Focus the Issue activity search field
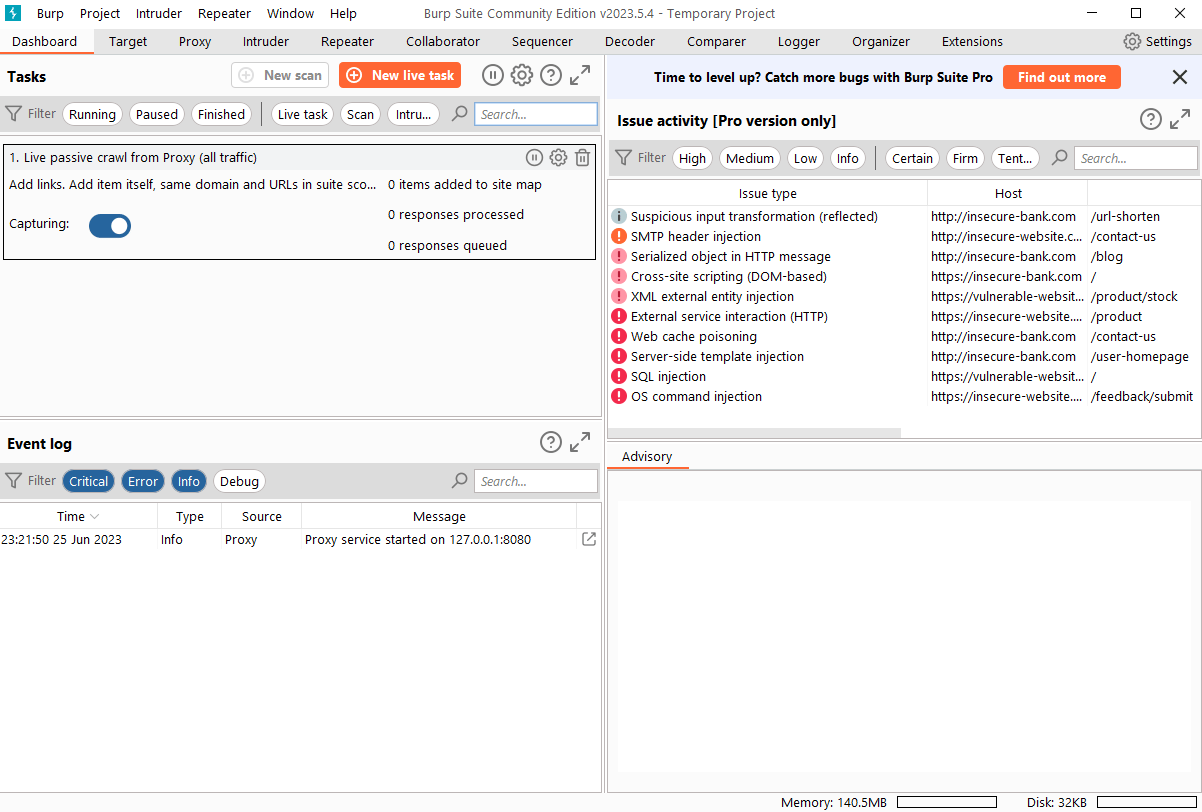 [x=1136, y=158]
